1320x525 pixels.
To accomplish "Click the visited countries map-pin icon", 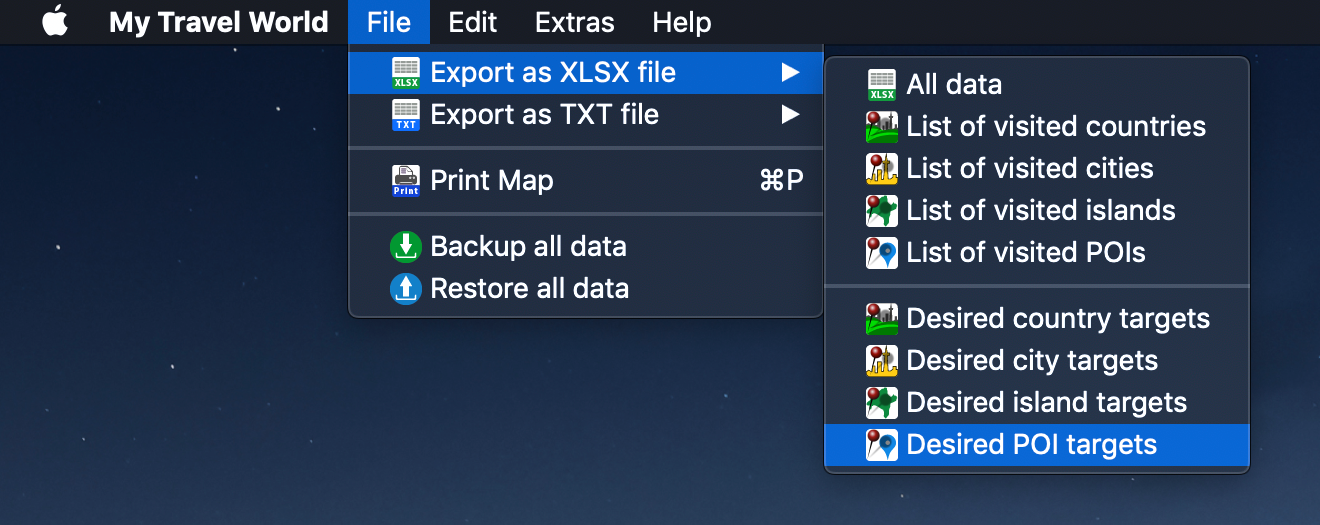I will coord(882,127).
